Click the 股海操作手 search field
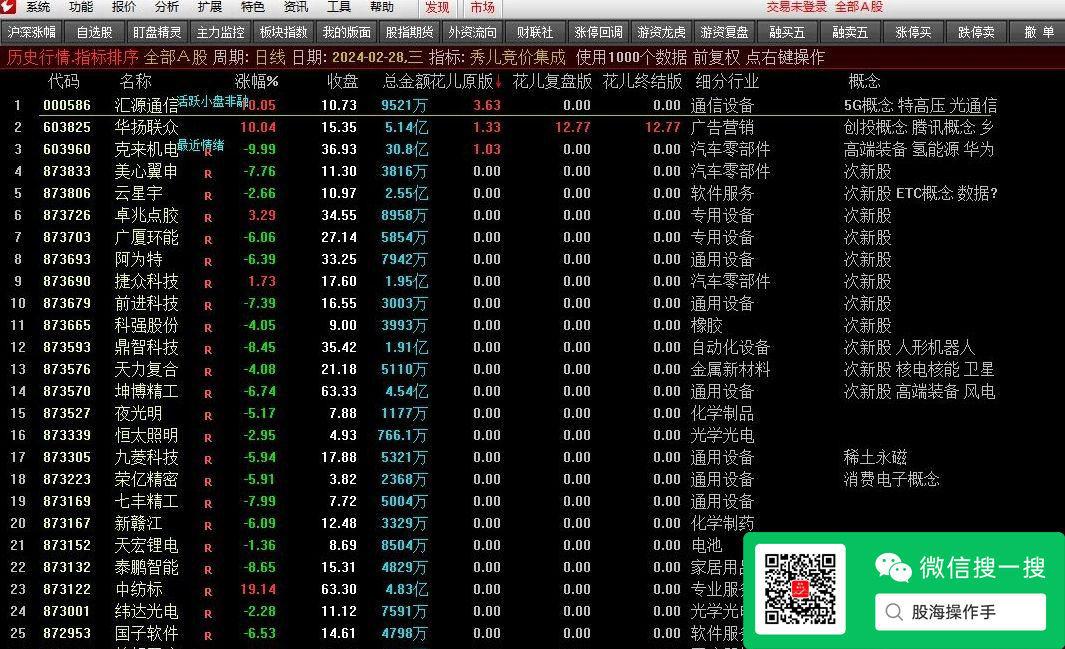Image resolution: width=1065 pixels, height=649 pixels. (960, 612)
